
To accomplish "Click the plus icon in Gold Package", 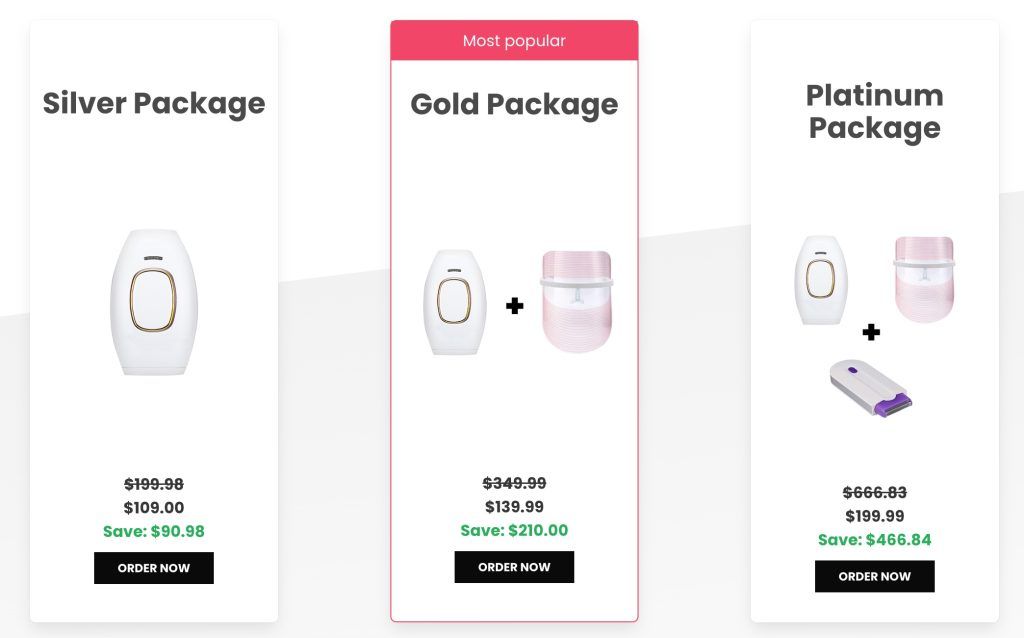I will 515,306.
